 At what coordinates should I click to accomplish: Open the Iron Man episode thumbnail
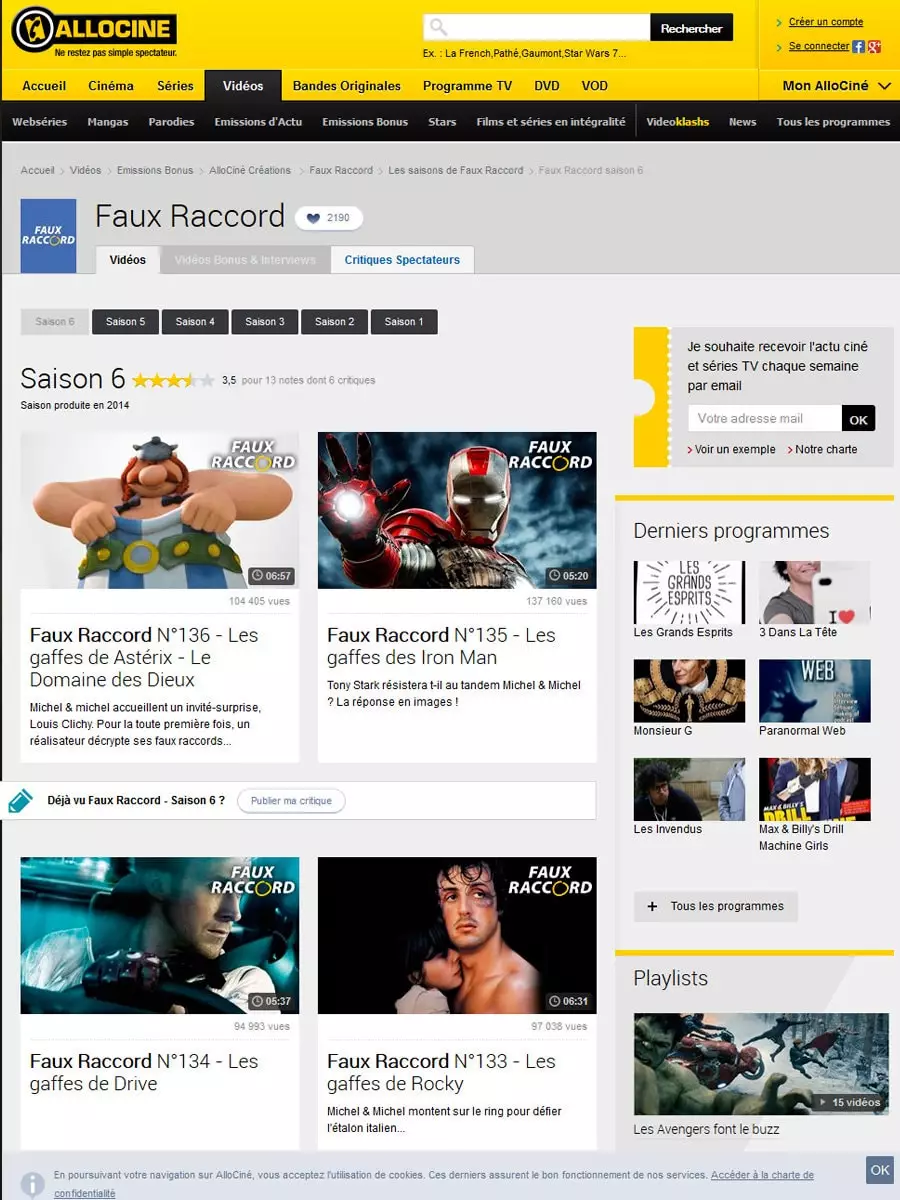(x=457, y=510)
